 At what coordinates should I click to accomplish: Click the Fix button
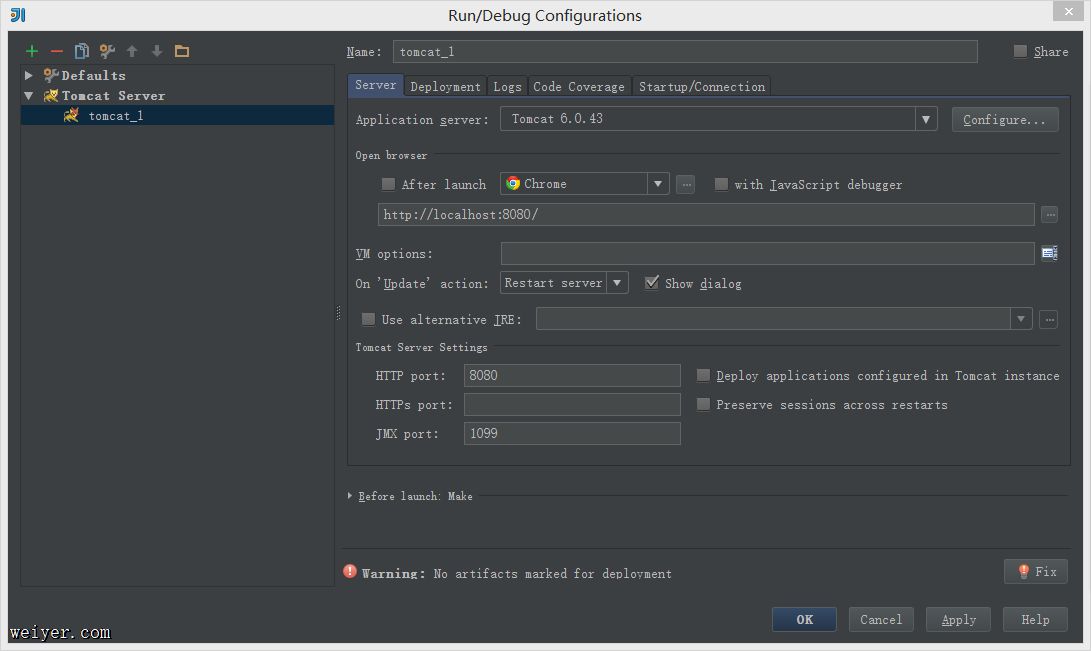click(x=1036, y=572)
